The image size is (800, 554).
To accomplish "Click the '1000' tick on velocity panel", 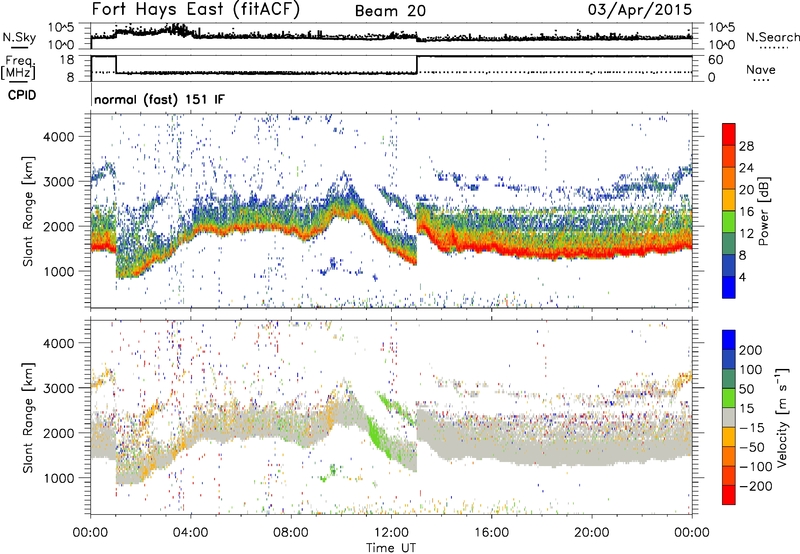I will coord(59,478).
